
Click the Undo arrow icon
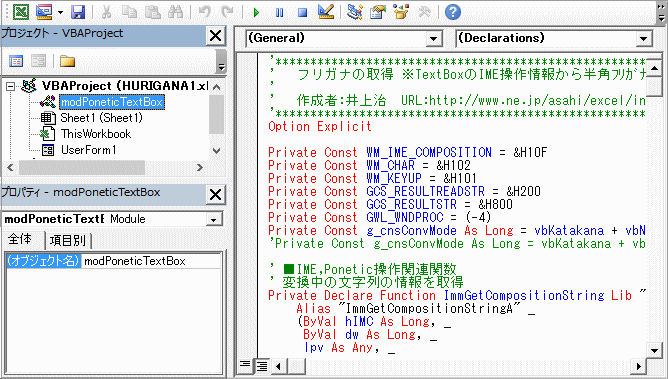[205, 11]
